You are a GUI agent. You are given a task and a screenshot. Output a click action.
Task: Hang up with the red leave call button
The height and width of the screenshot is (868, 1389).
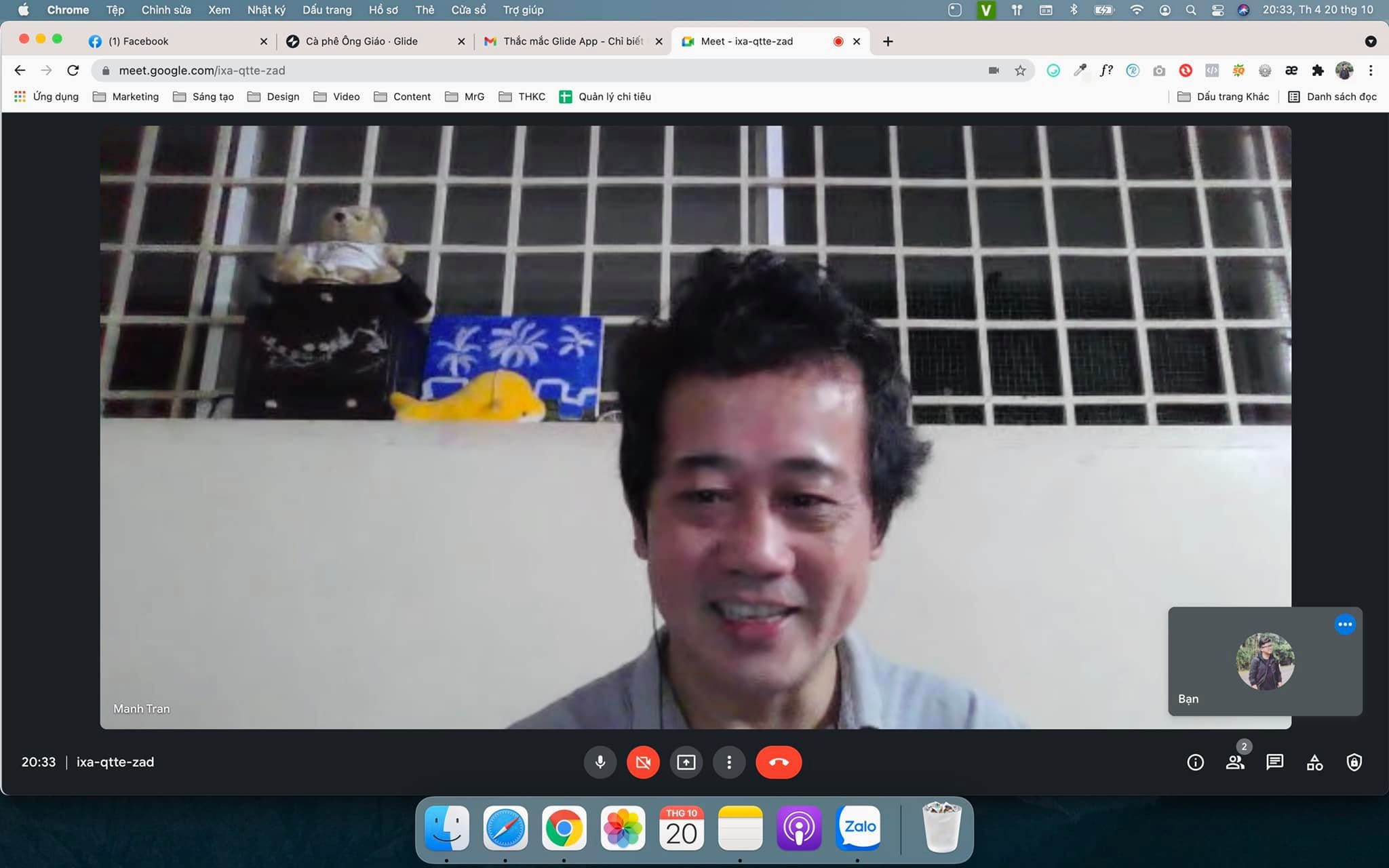[779, 762]
